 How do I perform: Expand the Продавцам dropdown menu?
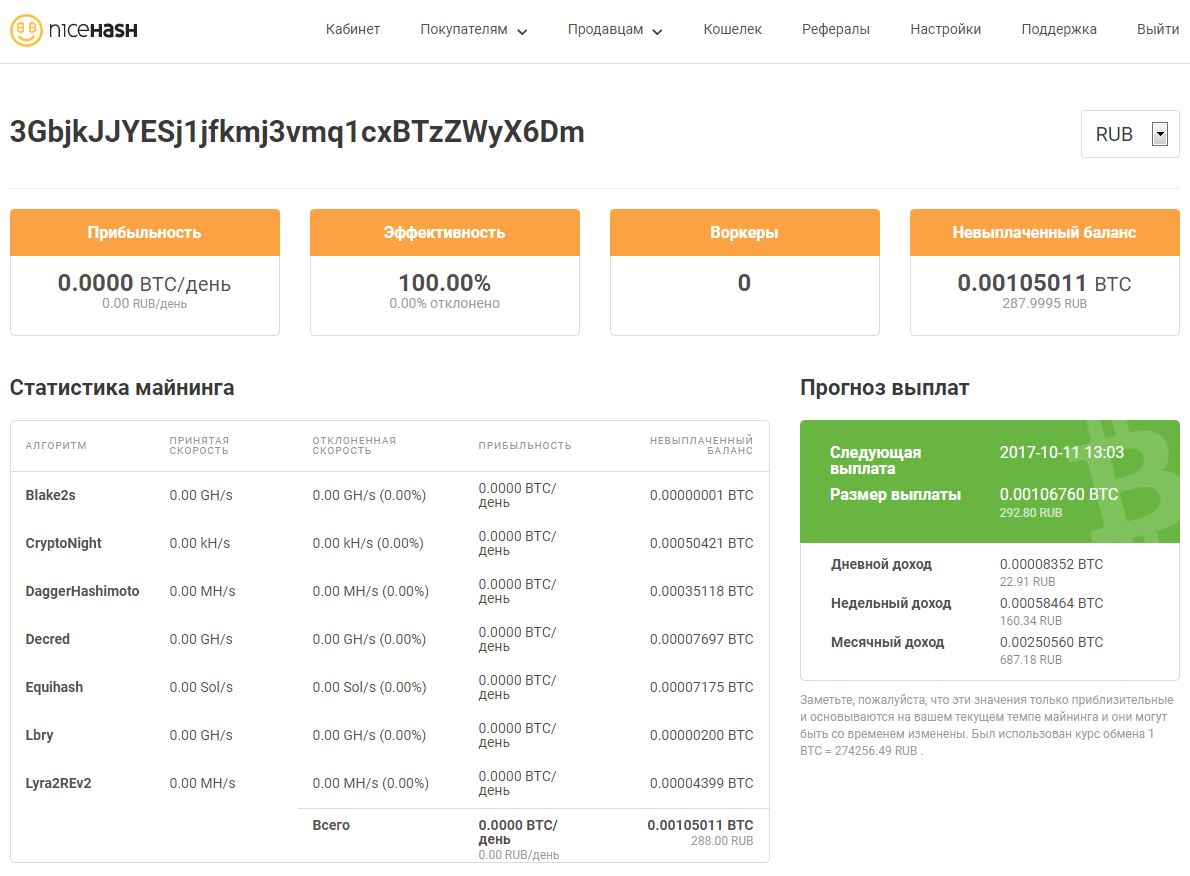pos(615,30)
